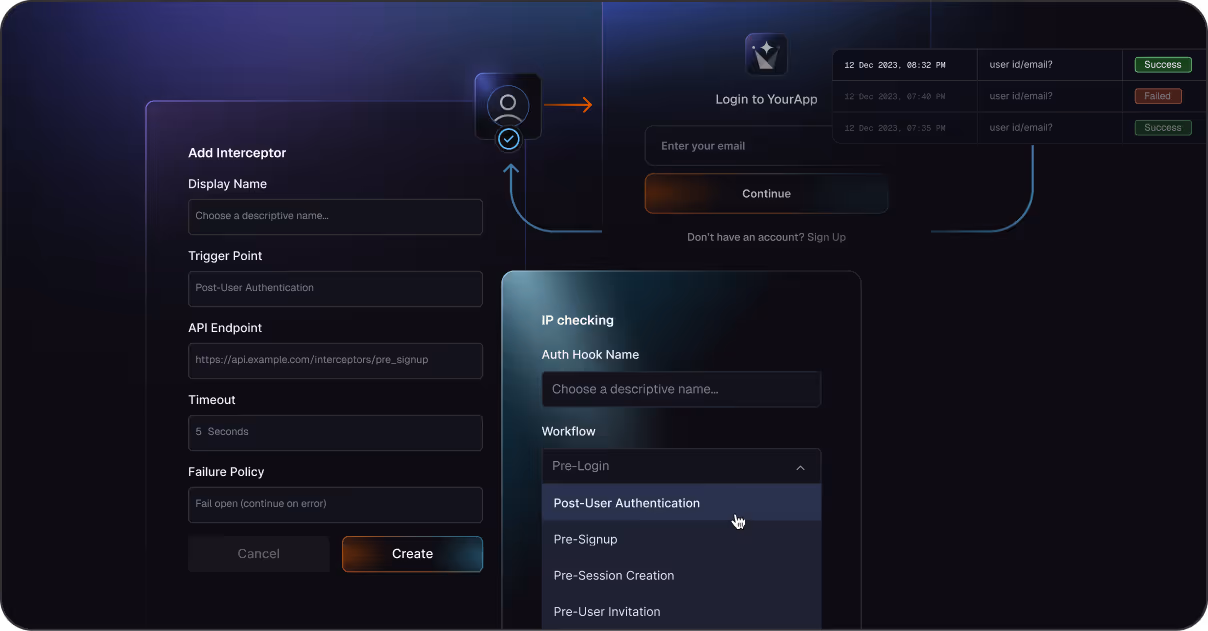Click the Cancel button in Add Interceptor
1208x631 pixels.
258,554
